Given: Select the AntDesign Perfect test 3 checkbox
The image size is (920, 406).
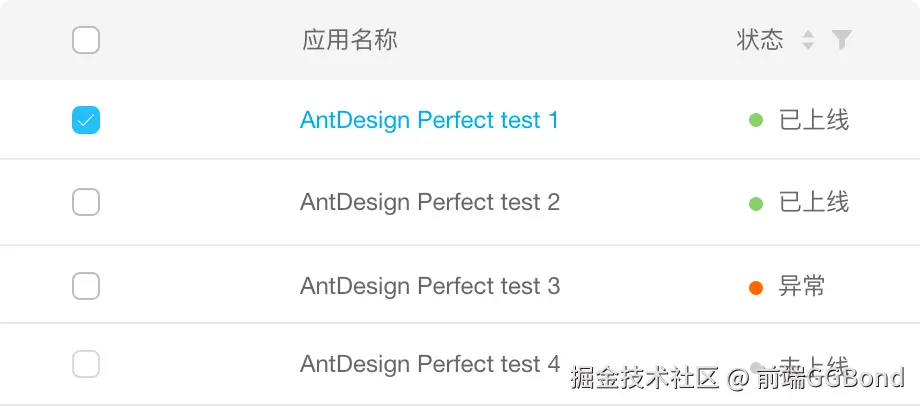Looking at the screenshot, I should [86, 286].
